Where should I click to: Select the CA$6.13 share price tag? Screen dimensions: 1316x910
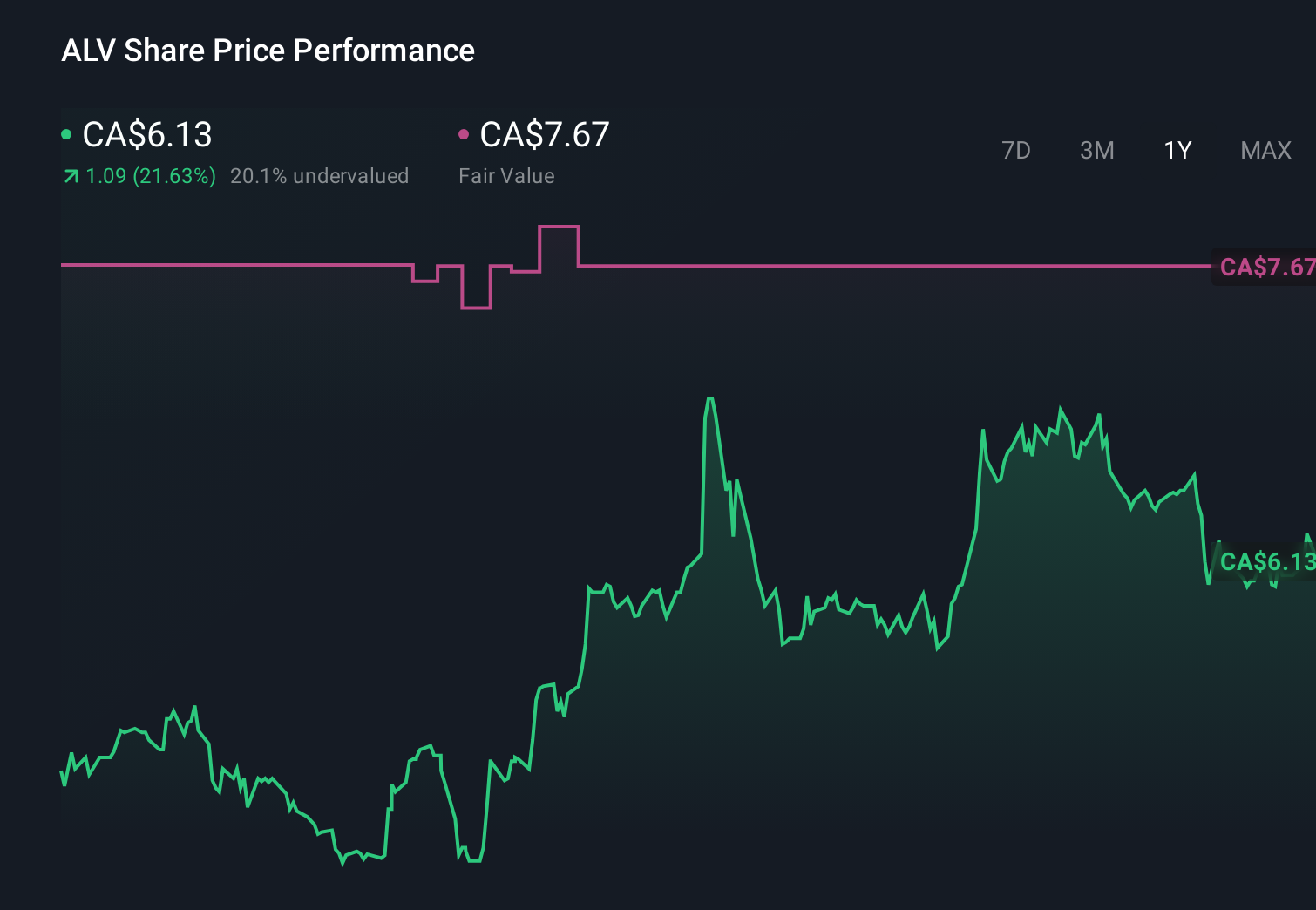(x=1266, y=562)
